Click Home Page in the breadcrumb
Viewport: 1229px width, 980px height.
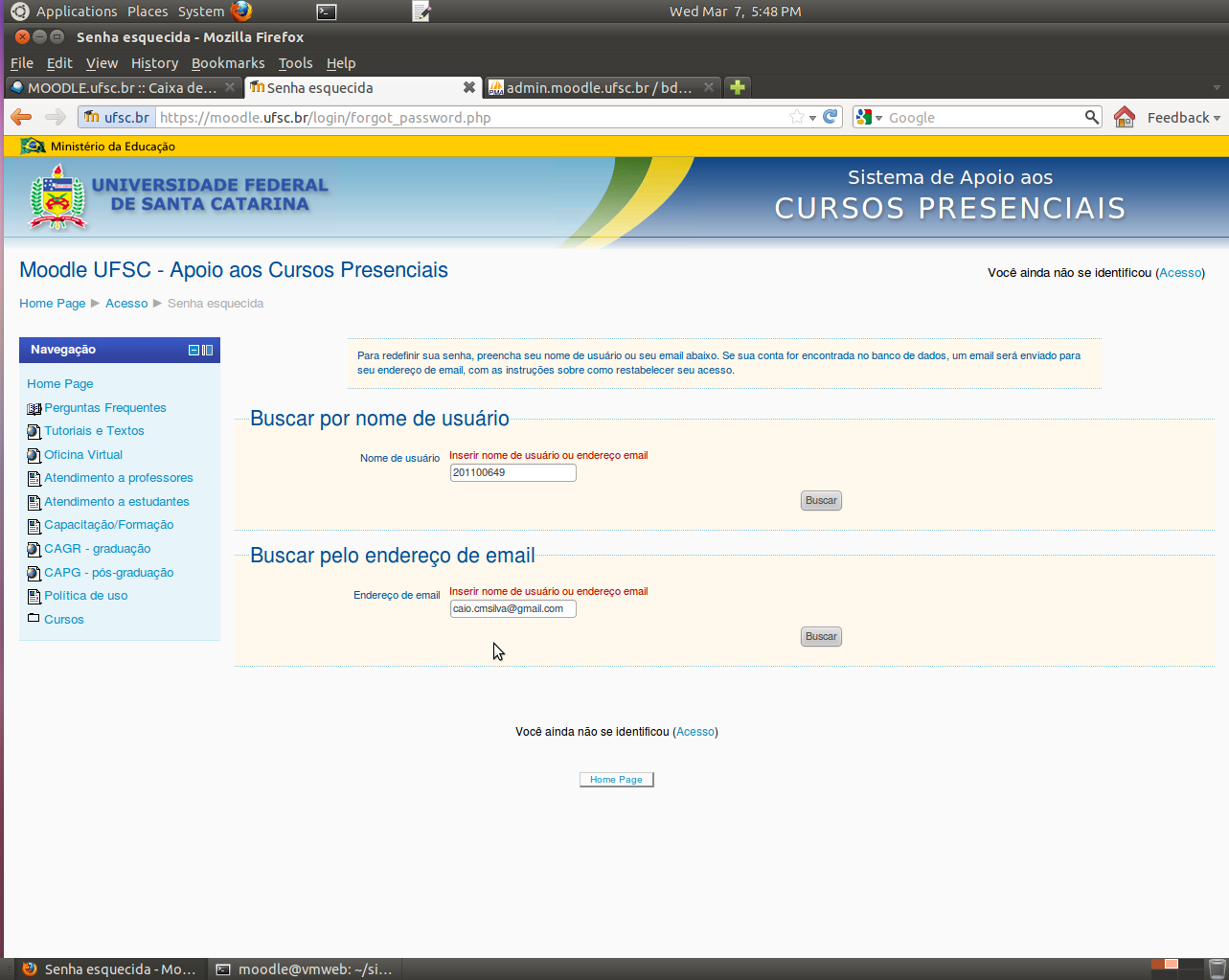tap(53, 304)
